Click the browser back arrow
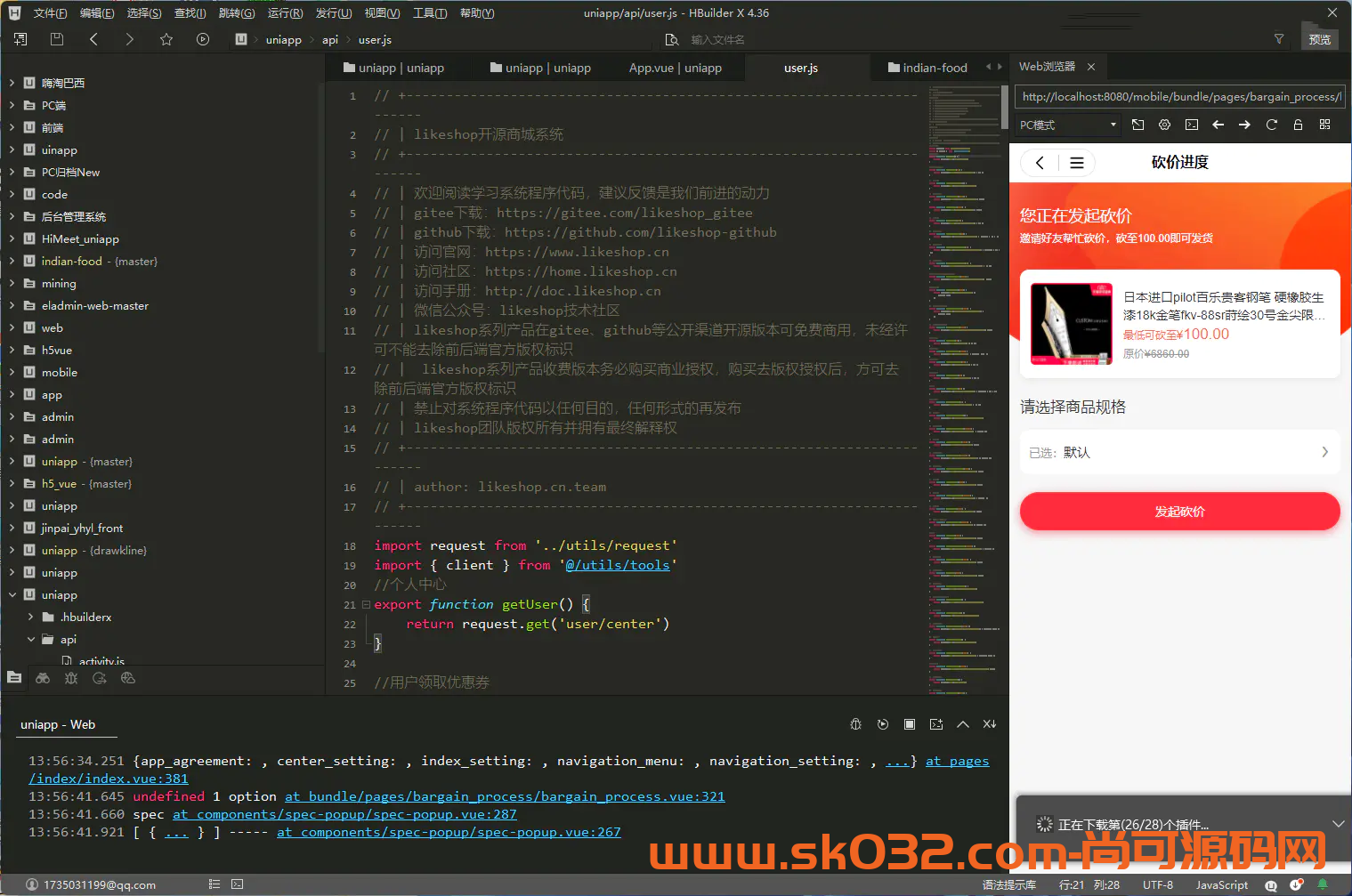The image size is (1352, 896). pos(1218,125)
